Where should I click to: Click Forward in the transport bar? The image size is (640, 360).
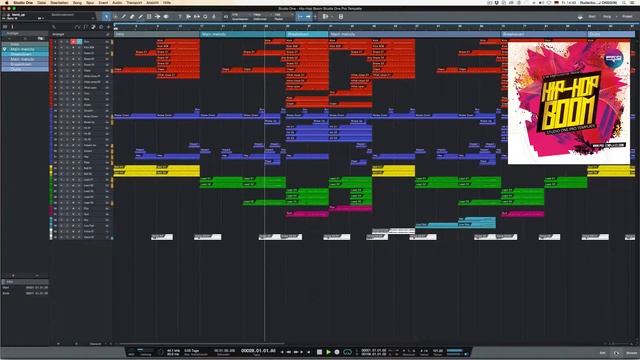[296, 352]
